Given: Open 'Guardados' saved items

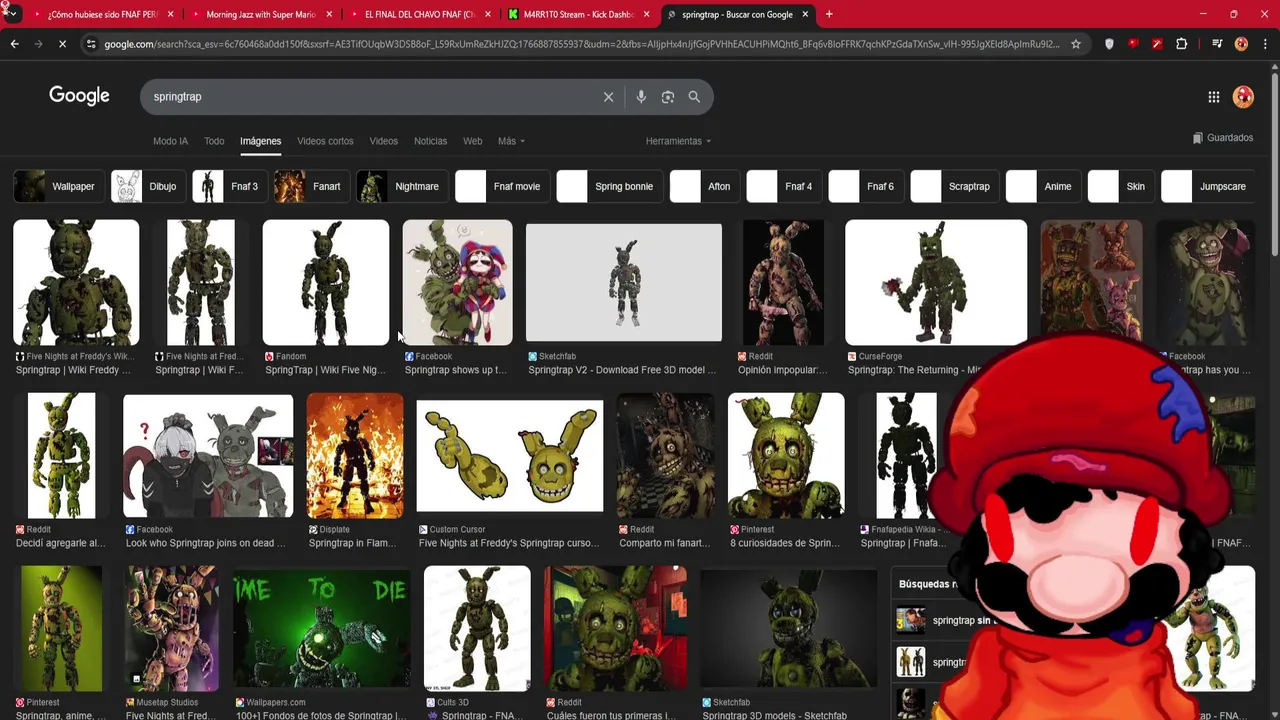Looking at the screenshot, I should tap(1222, 138).
